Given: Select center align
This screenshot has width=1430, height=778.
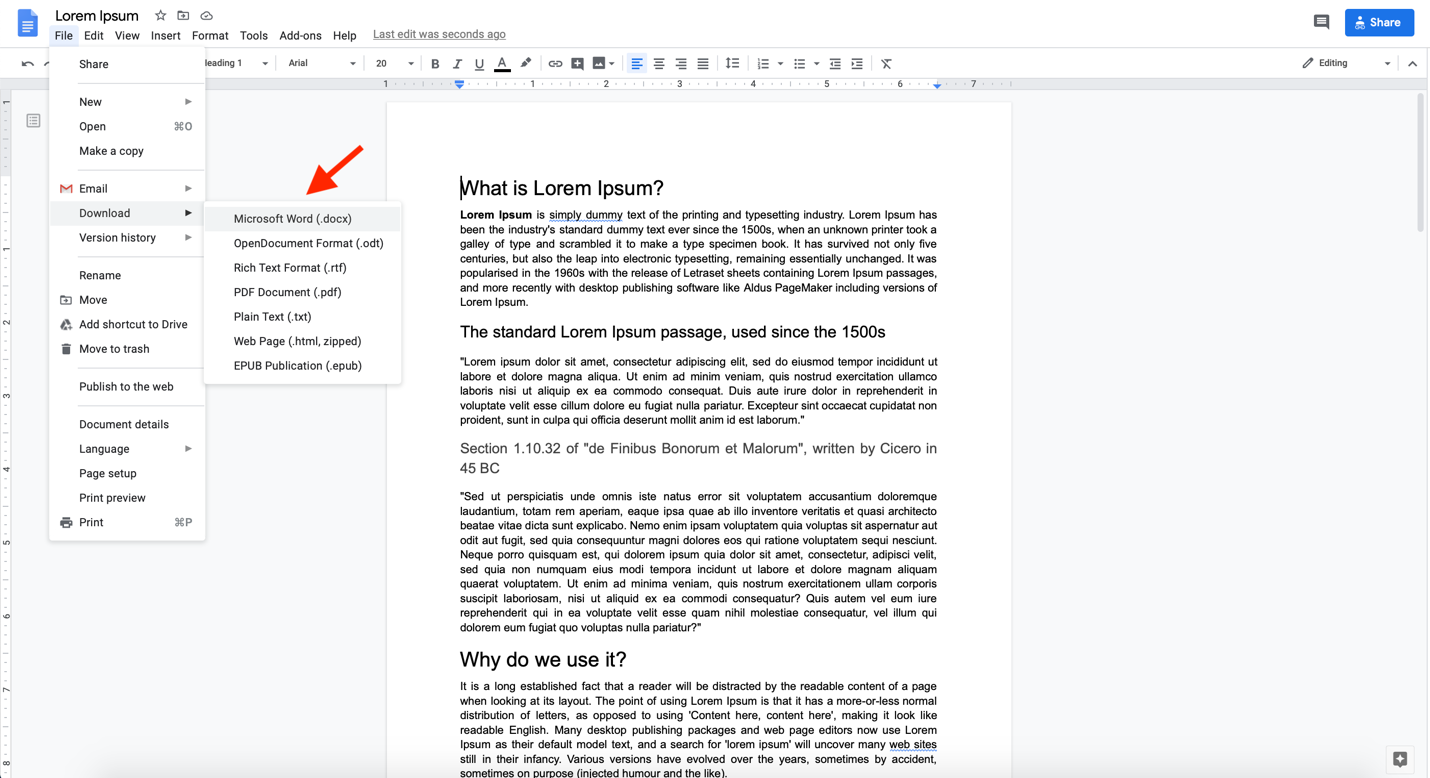Looking at the screenshot, I should pyautogui.click(x=659, y=64).
